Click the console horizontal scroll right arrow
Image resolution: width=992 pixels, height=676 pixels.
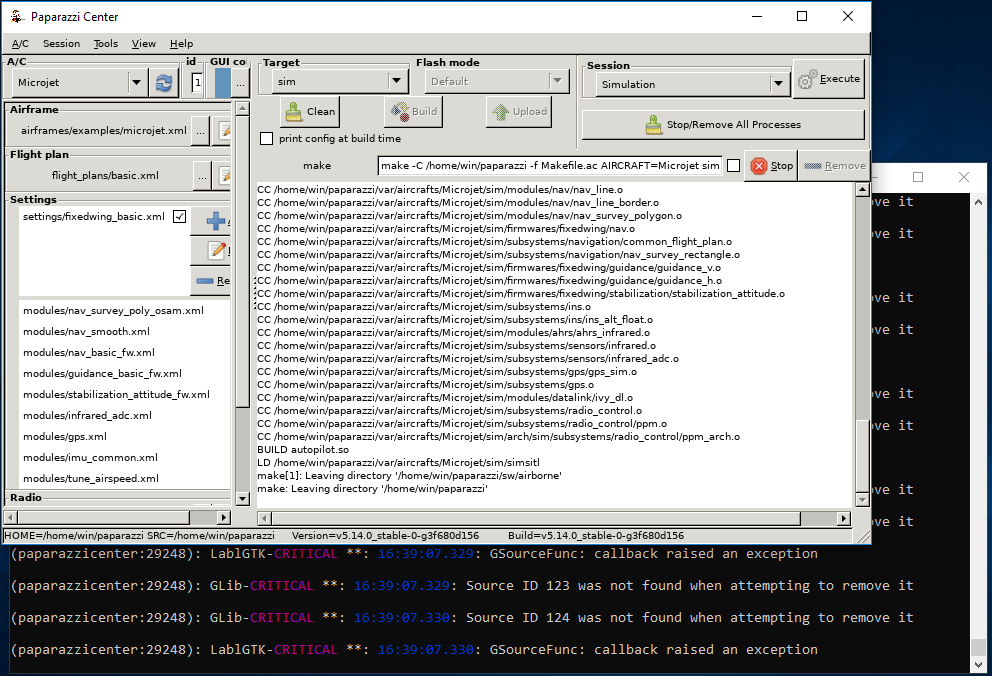click(844, 519)
